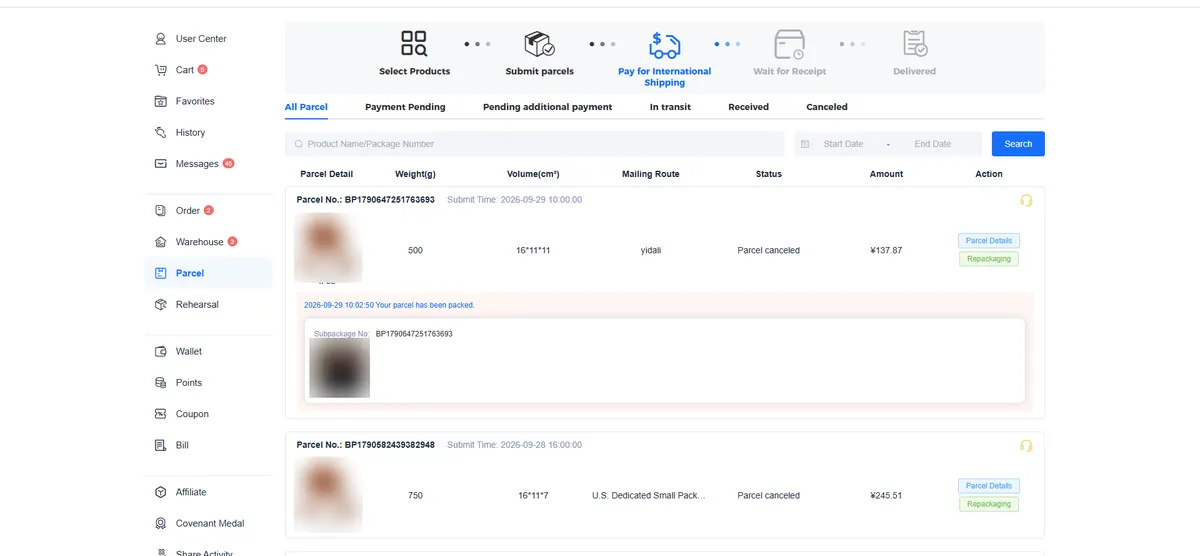Click product thumbnail of the 500g parcel
Image resolution: width=1200 pixels, height=556 pixels.
(328, 247)
